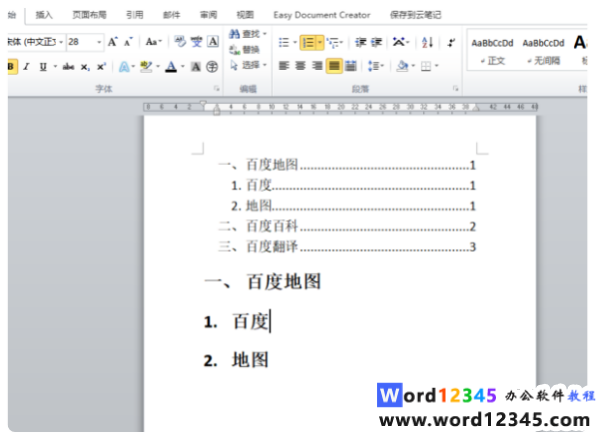Click the Character Shading icon
Image resolution: width=600 pixels, height=436 pixels.
pyautogui.click(x=196, y=67)
